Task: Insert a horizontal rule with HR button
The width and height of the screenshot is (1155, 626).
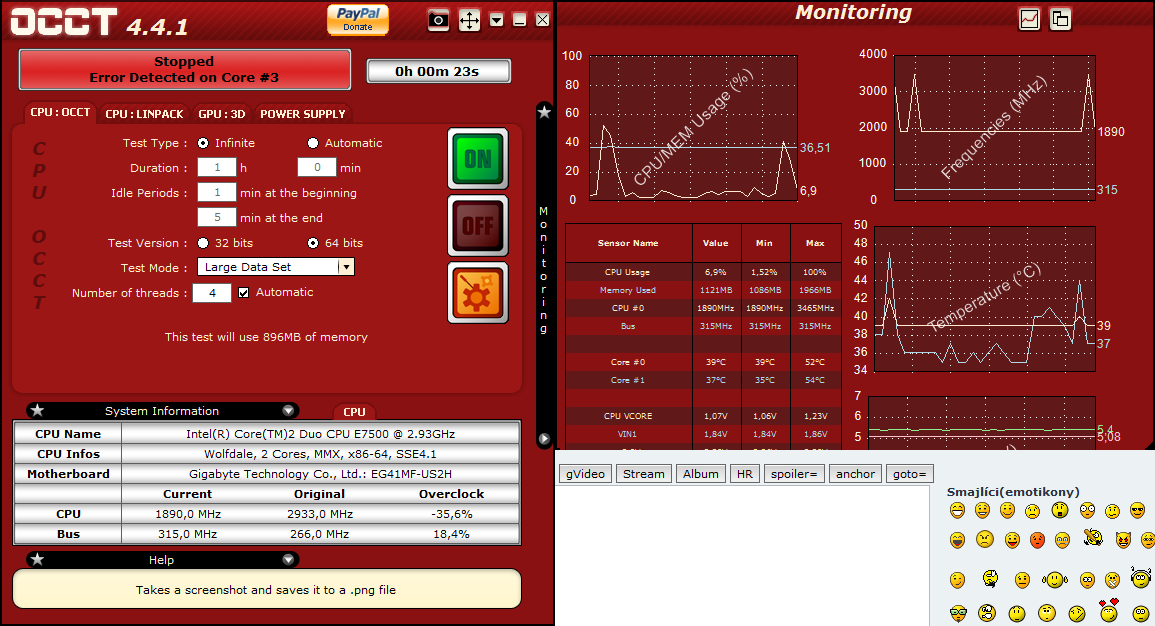Action: [745, 474]
